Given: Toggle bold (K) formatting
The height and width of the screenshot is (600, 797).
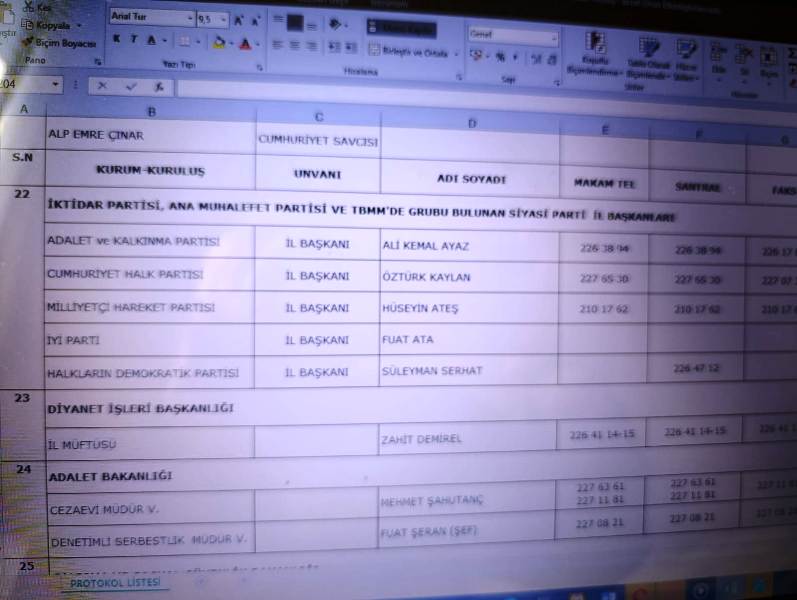Looking at the screenshot, I should [117, 40].
